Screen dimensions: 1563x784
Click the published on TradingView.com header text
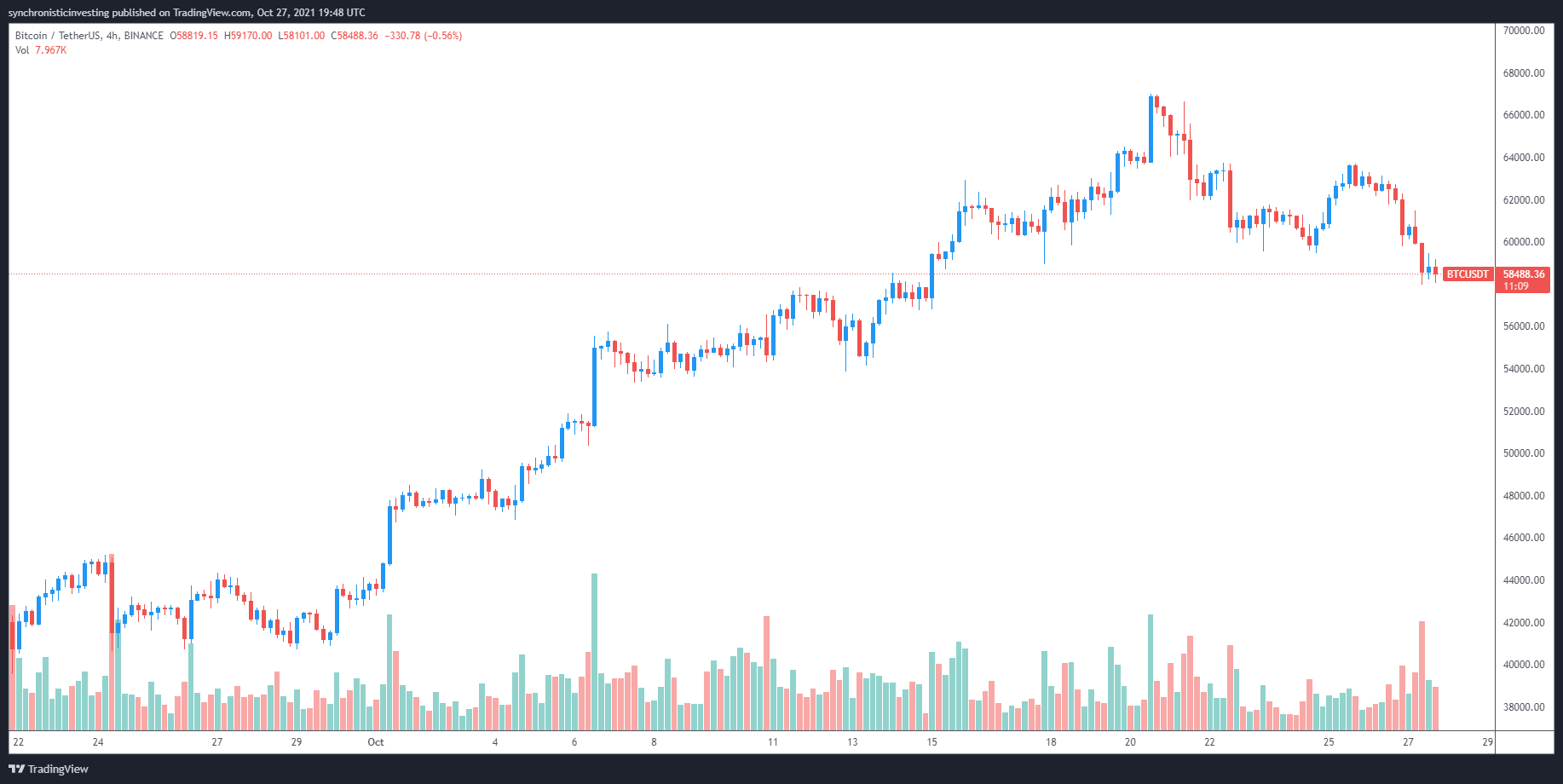coord(182,13)
